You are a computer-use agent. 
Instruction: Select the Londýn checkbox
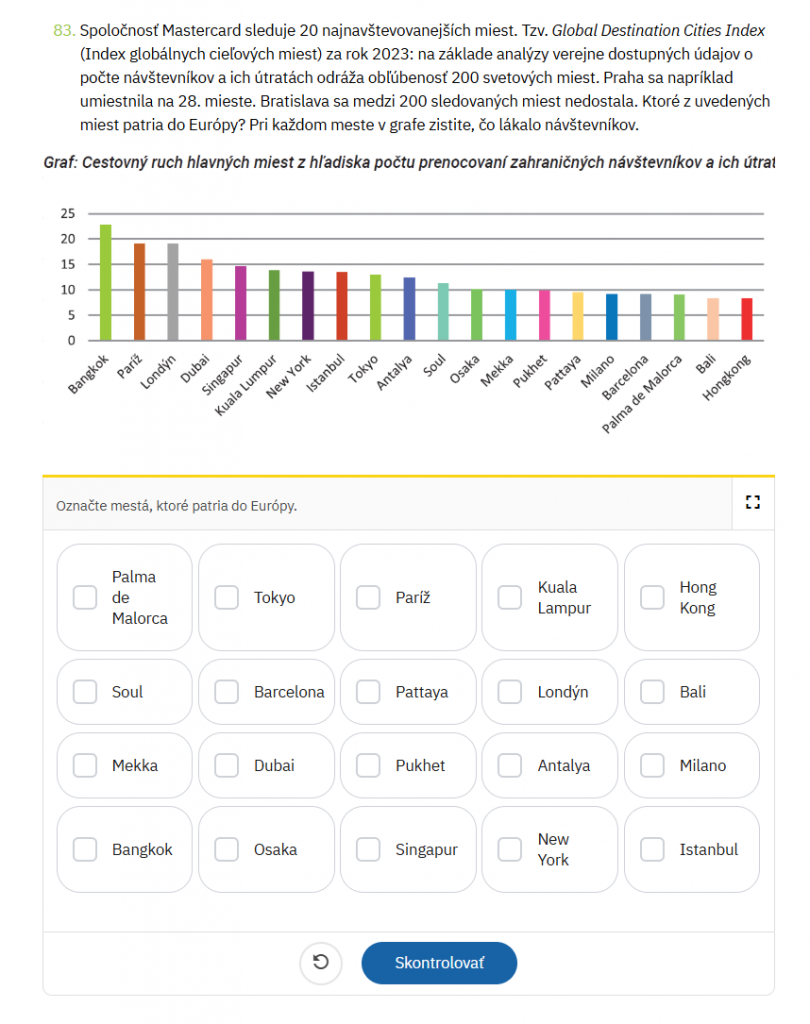pos(510,692)
